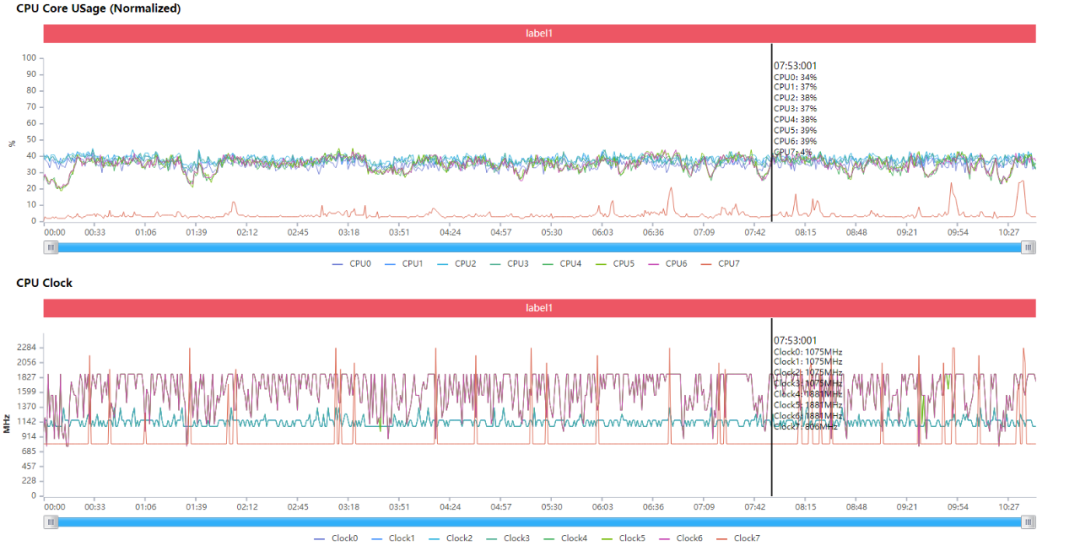Image resolution: width=1080 pixels, height=546 pixels.
Task: Toggle CPU4 series in usage legend
Action: coord(562,264)
